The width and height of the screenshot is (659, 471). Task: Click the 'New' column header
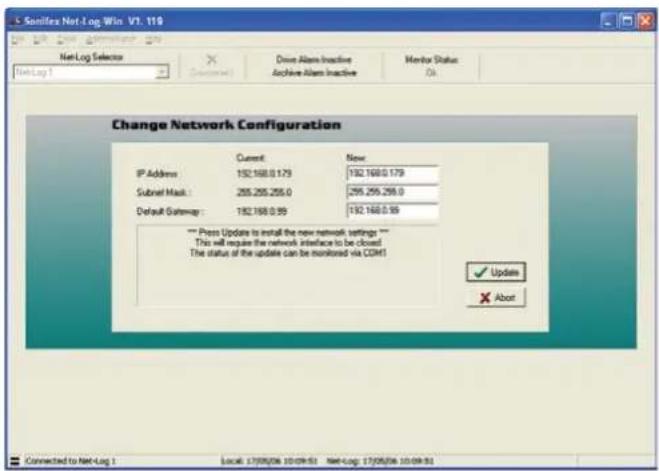coord(356,158)
